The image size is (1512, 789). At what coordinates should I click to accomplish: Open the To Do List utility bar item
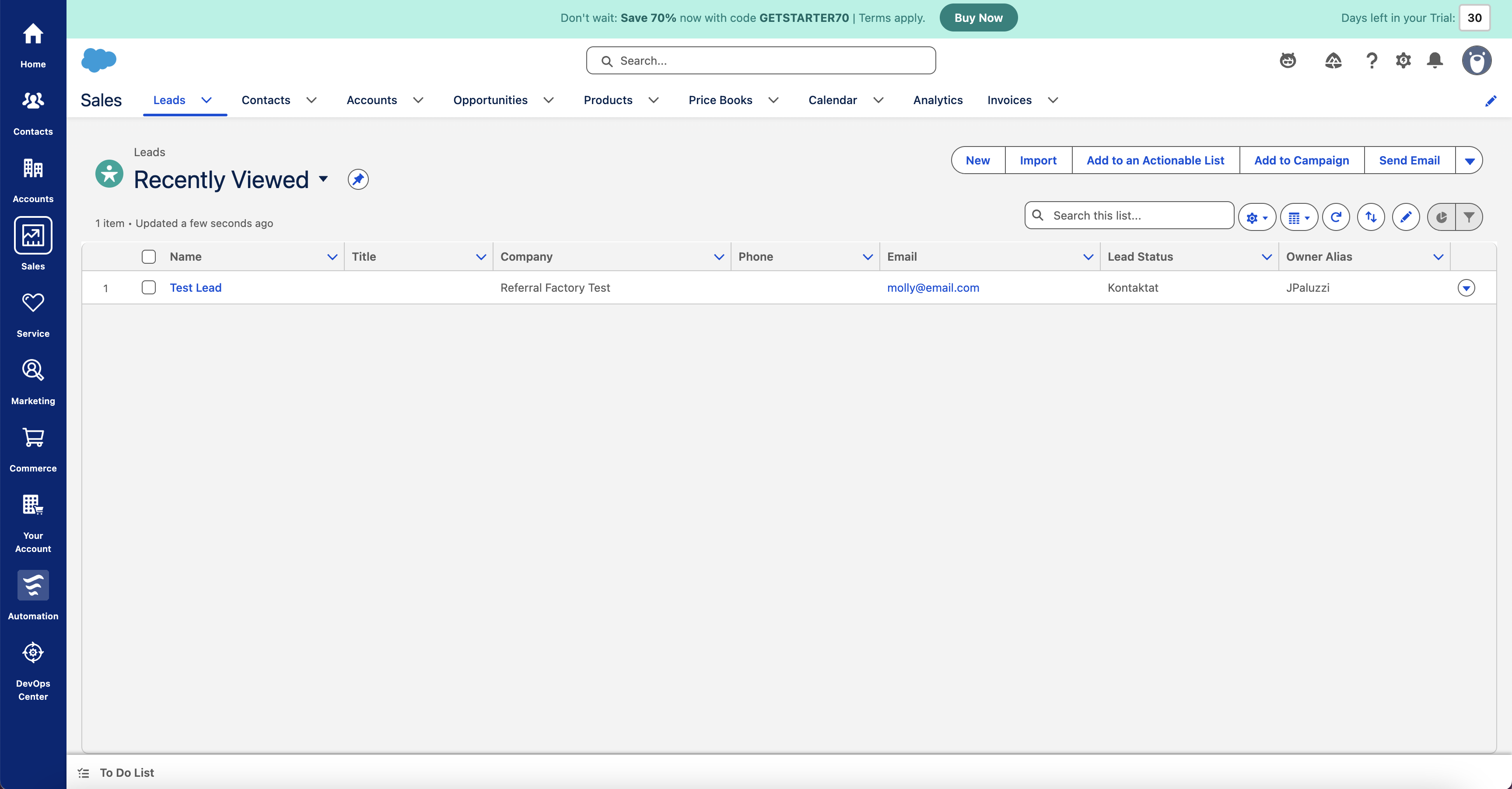pyautogui.click(x=115, y=773)
